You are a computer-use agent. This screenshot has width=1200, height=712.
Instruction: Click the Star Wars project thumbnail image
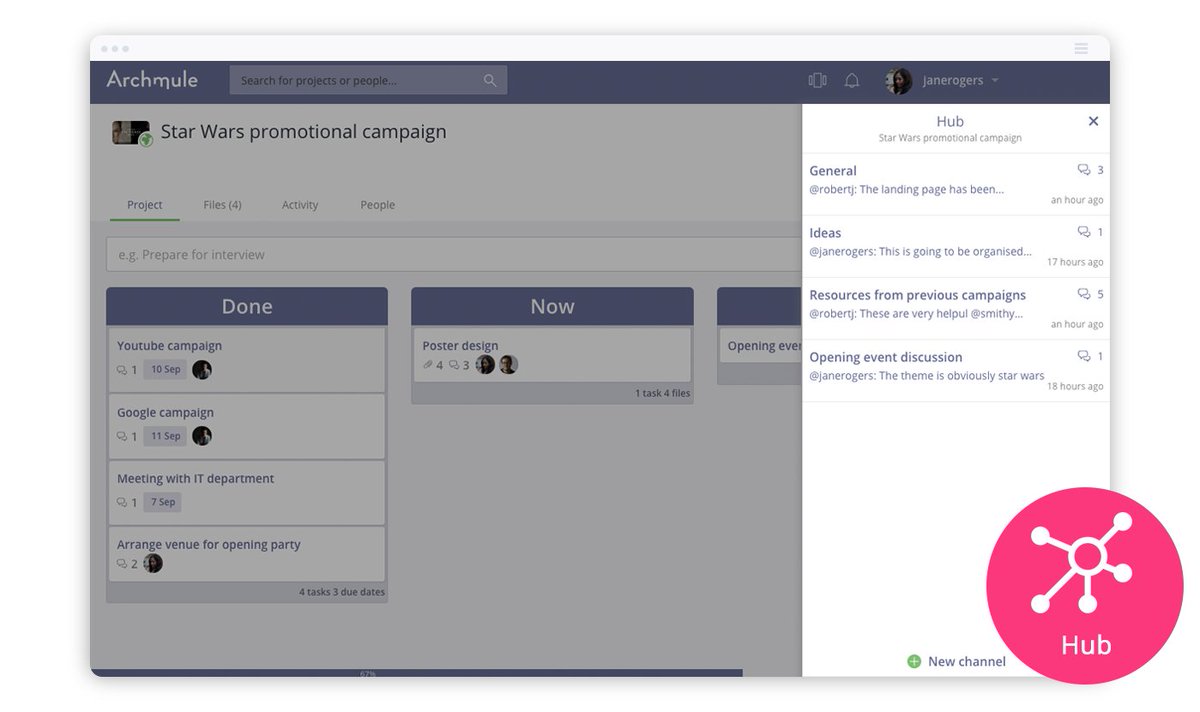pyautogui.click(x=132, y=133)
